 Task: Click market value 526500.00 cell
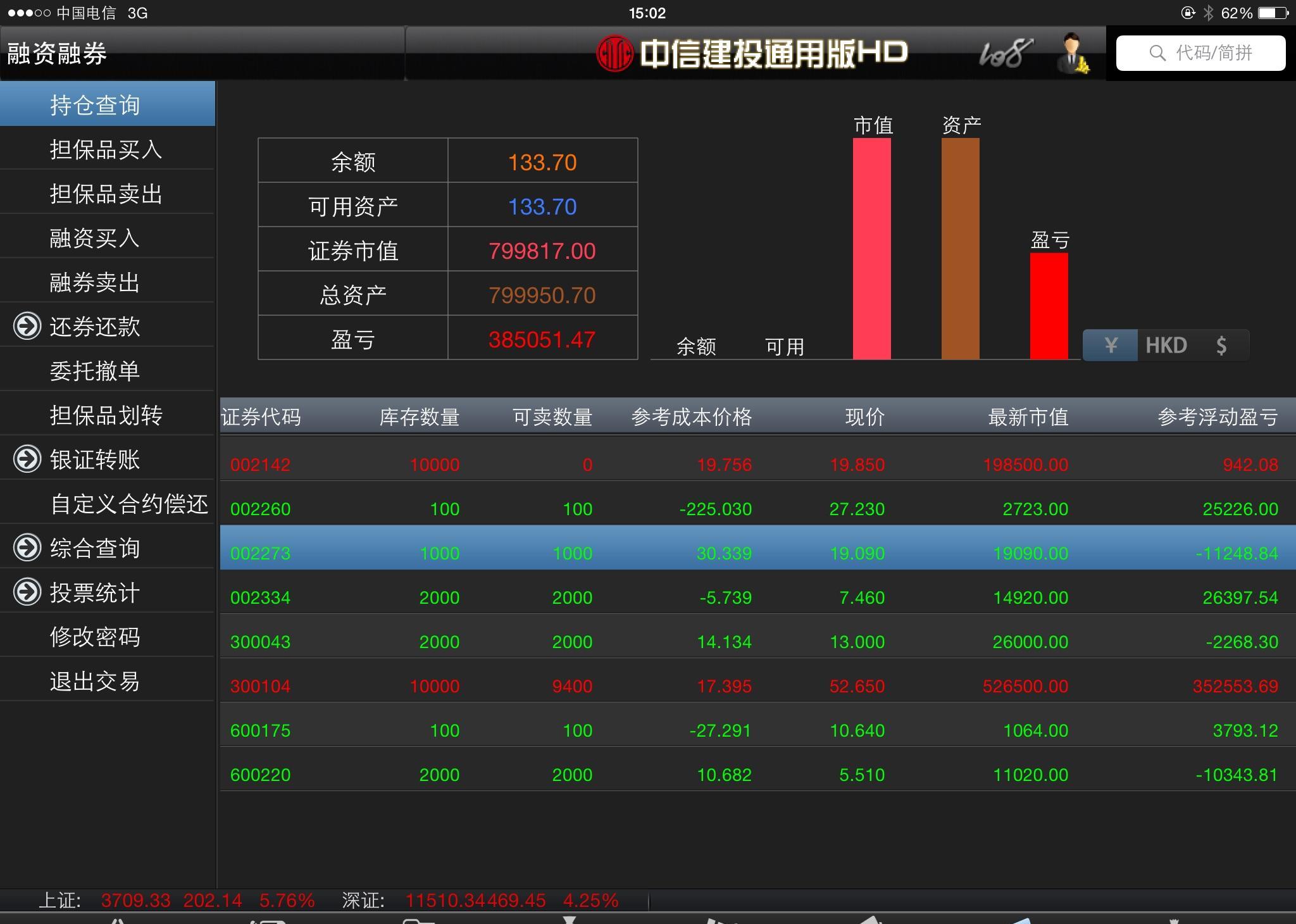click(1025, 686)
